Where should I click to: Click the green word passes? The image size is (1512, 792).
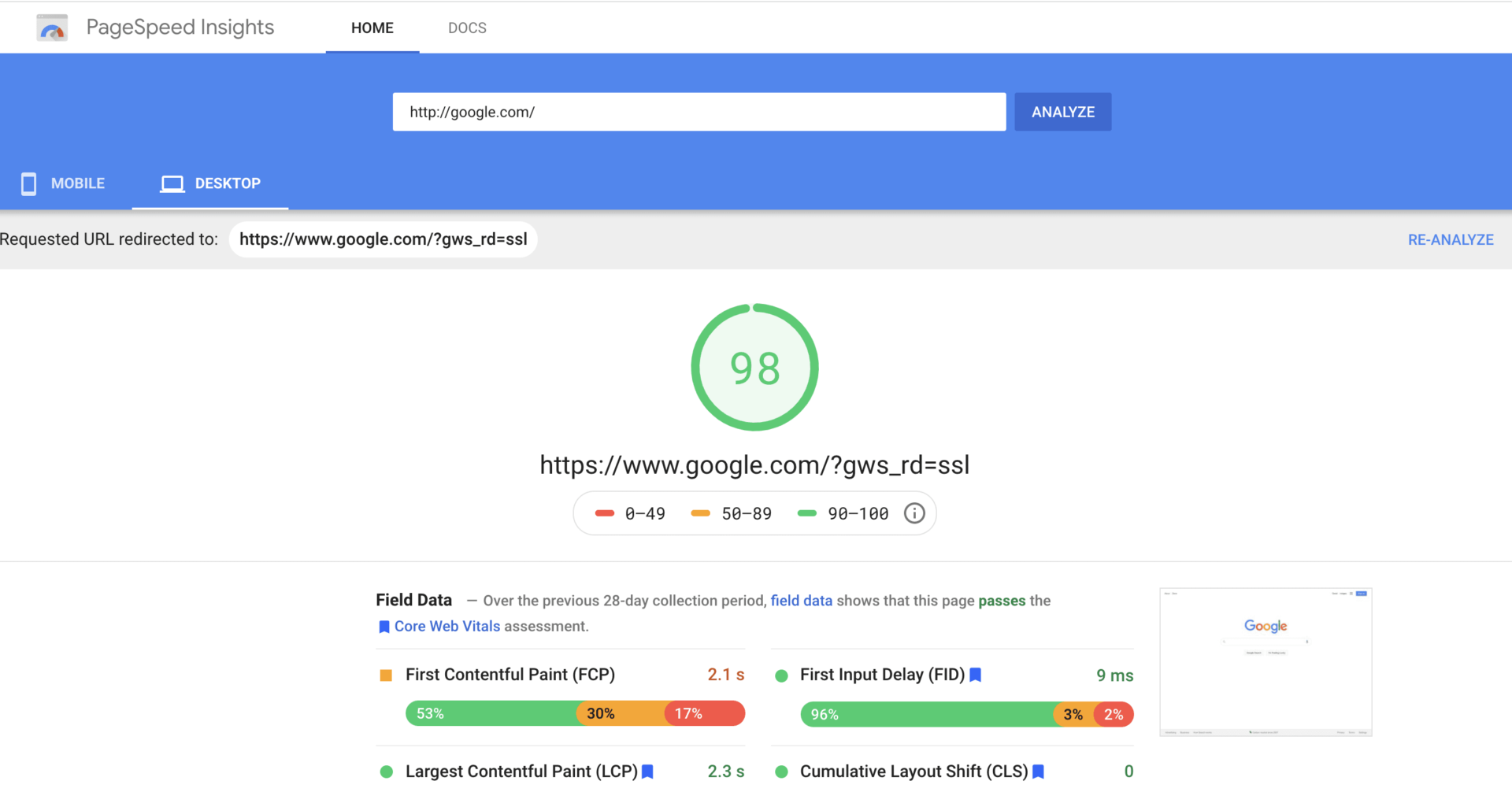coord(1002,601)
